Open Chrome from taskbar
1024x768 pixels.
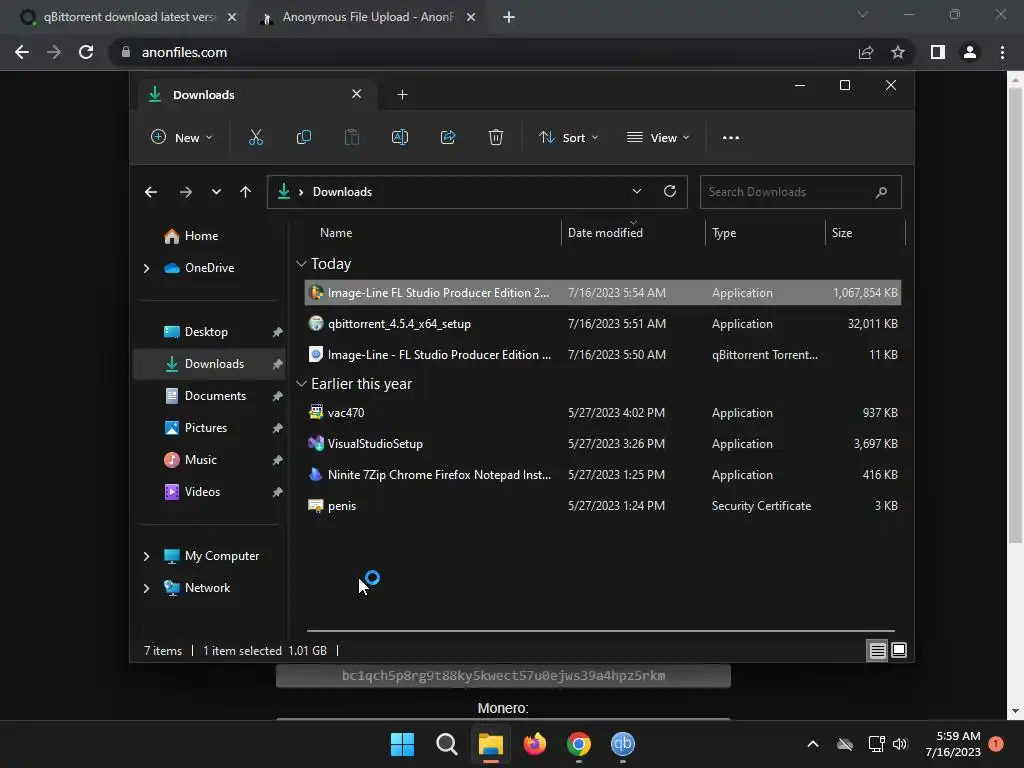coord(579,744)
